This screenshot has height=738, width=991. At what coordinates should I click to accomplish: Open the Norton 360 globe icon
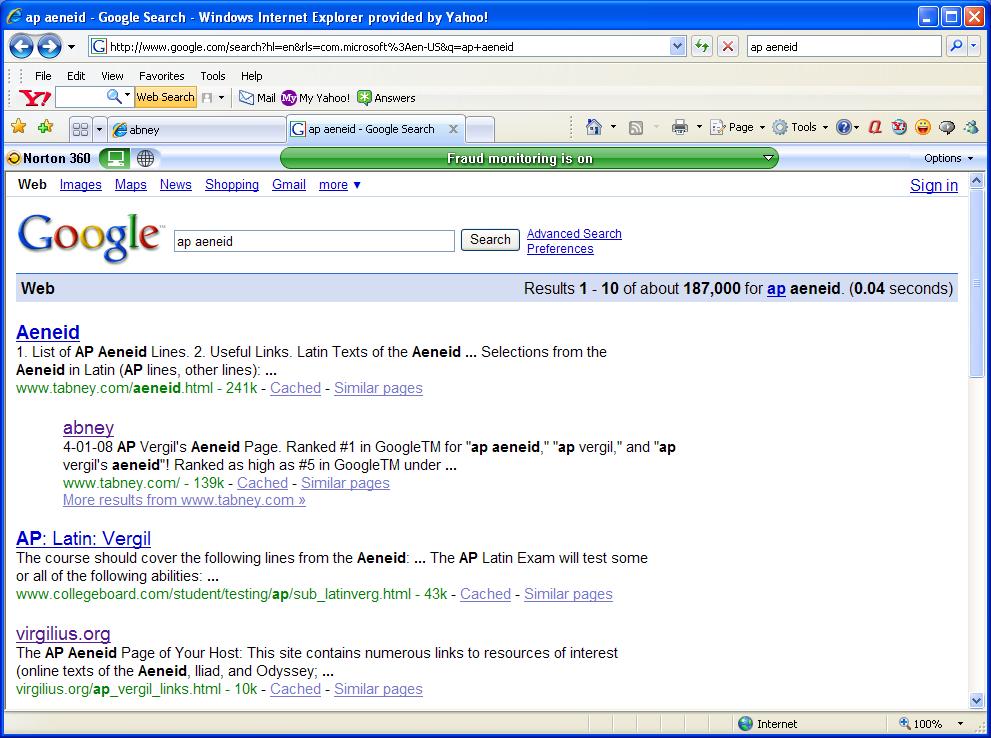pos(145,158)
